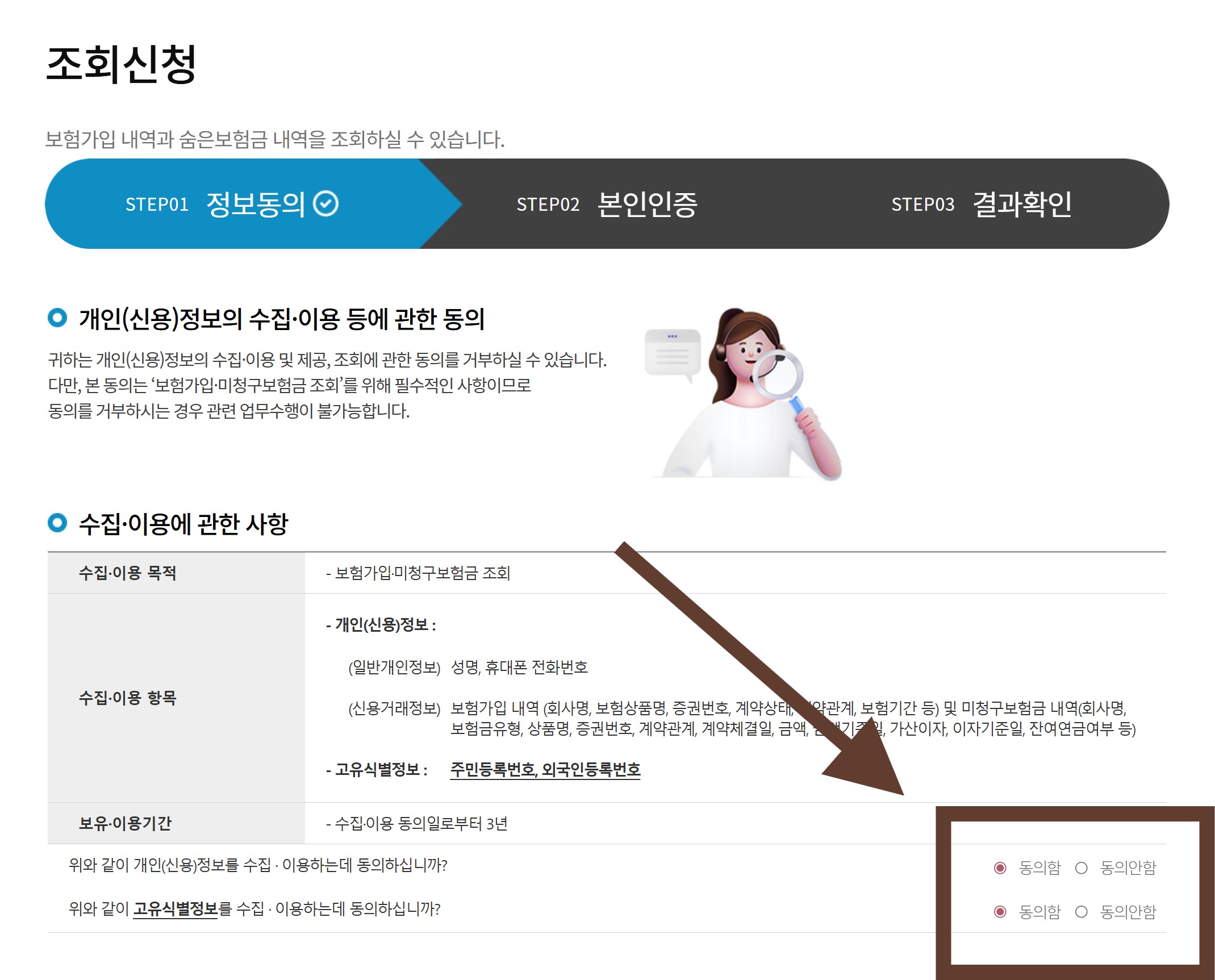Screen dimensions: 1215x980
Task: Click the underlined 주민등록번호, 외국인등록번호 text
Action: (x=545, y=770)
